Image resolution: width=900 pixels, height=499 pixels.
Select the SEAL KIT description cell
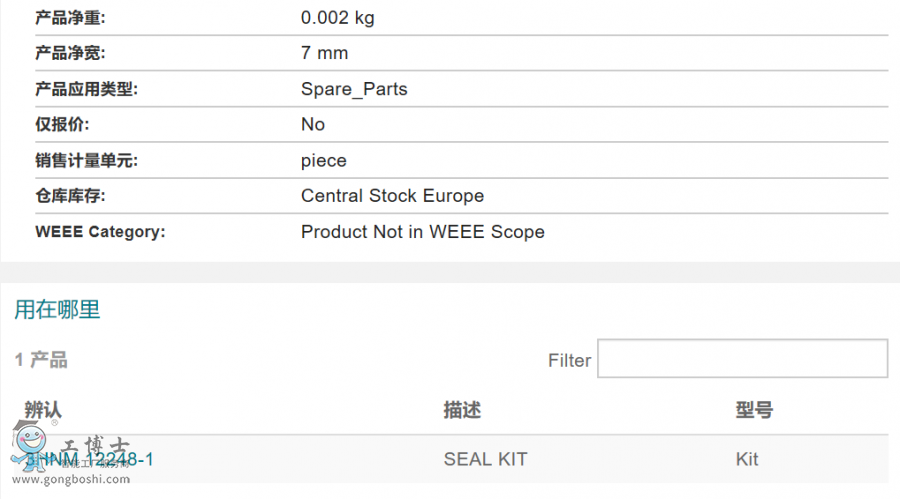click(485, 459)
